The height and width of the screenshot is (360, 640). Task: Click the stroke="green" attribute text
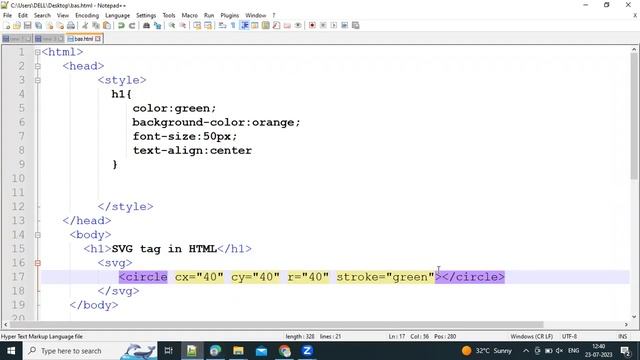tap(385, 277)
